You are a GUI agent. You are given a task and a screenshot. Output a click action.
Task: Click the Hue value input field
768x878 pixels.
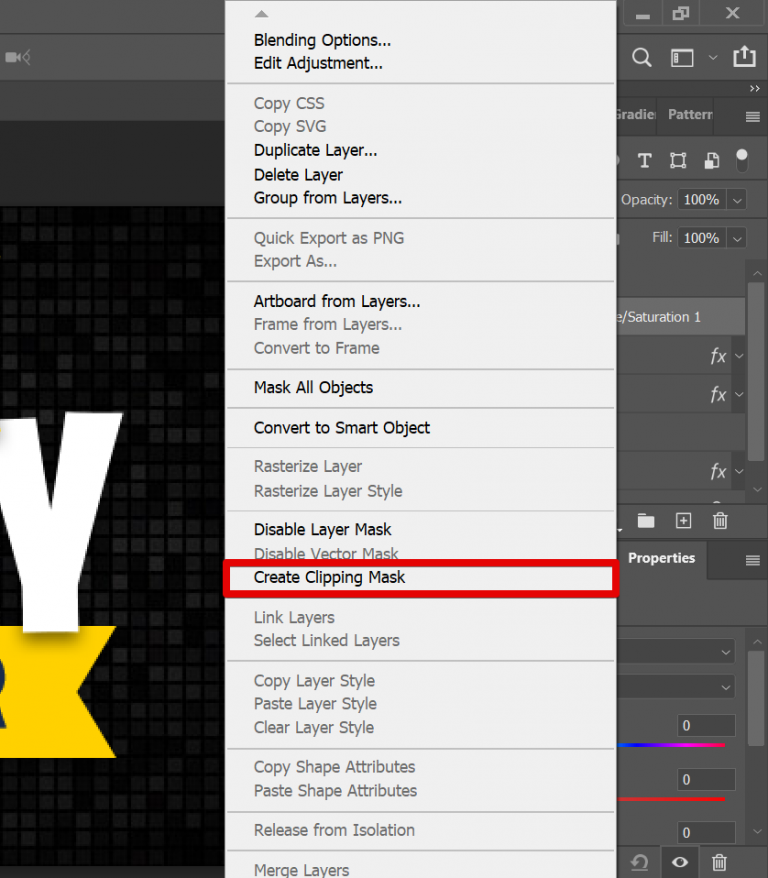point(706,726)
